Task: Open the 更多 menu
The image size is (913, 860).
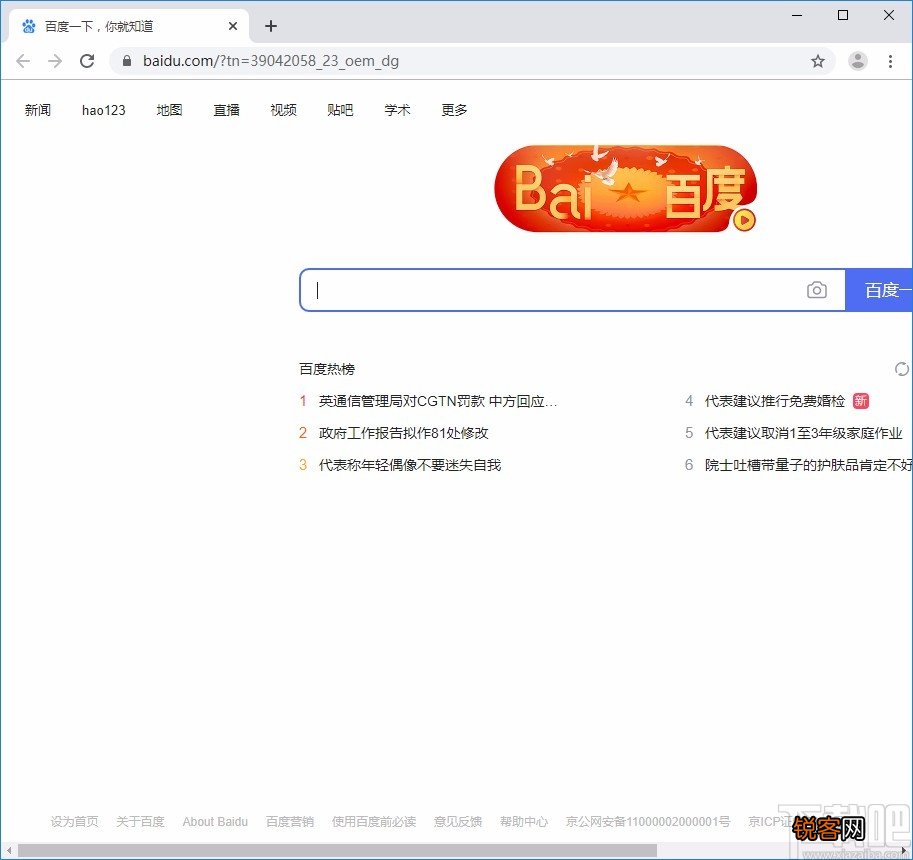Action: [454, 110]
